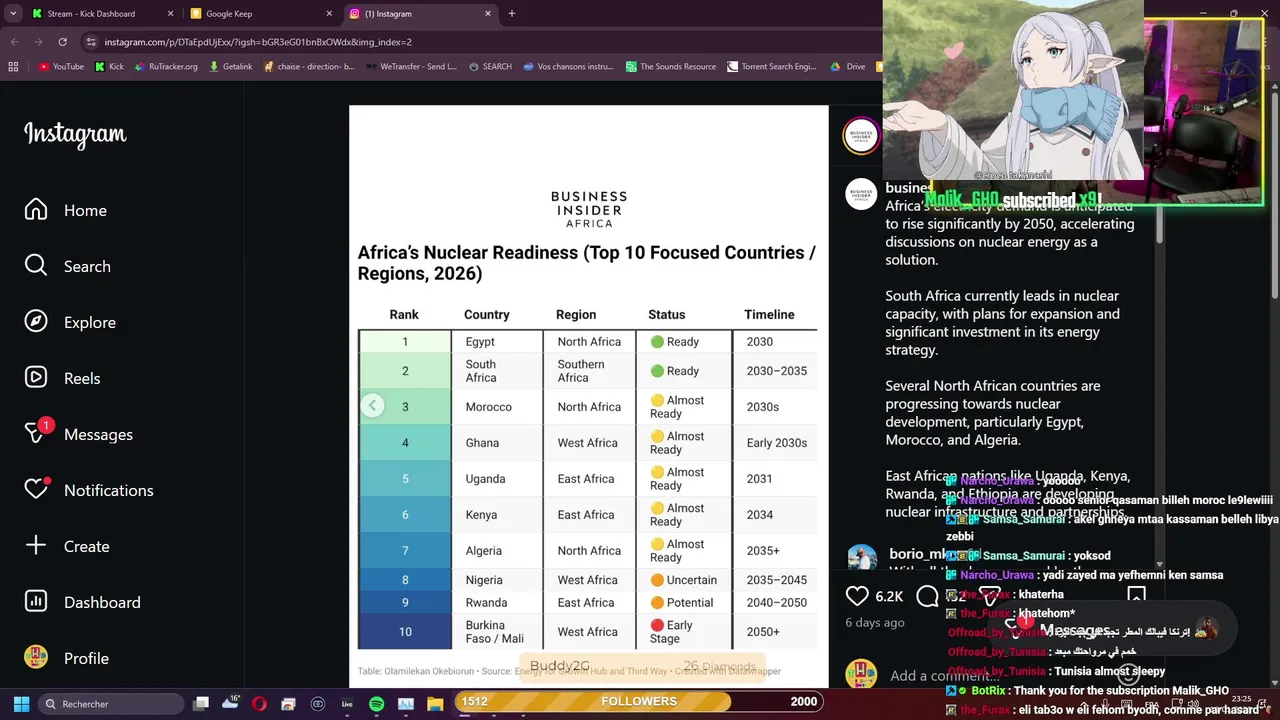This screenshot has height=720, width=1280.
Task: Open the apps grid shortcut
Action: [13, 67]
